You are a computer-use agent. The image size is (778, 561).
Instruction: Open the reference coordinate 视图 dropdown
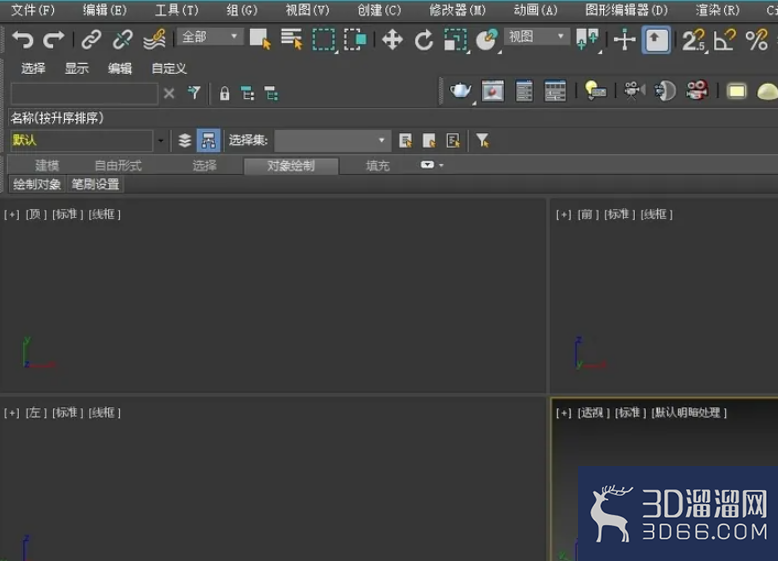pos(536,37)
